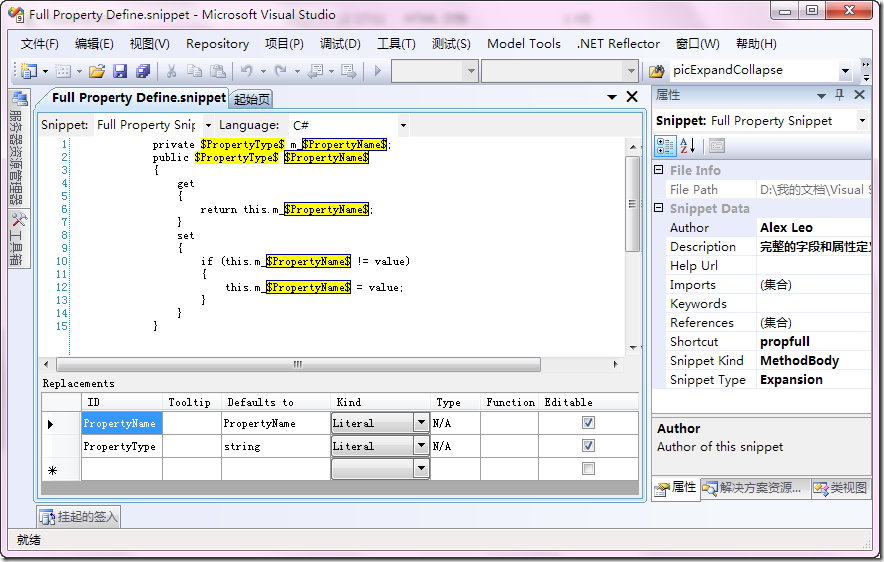
Task: Click Find in Files icon beside picExpandCollapse
Action: 657,71
